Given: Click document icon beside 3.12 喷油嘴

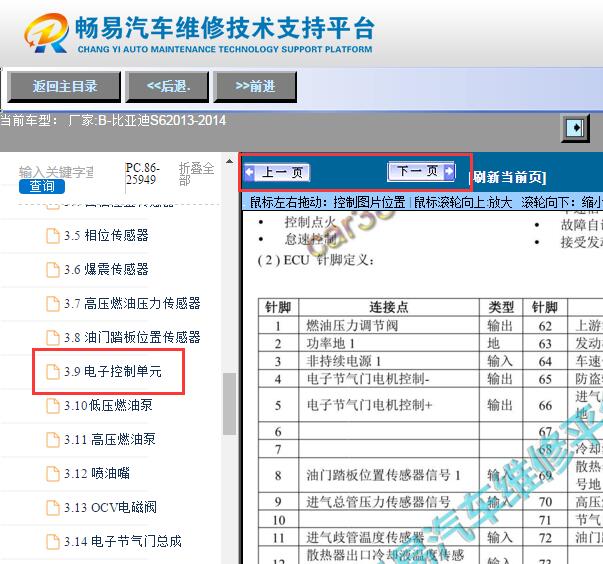Looking at the screenshot, I should [53, 474].
